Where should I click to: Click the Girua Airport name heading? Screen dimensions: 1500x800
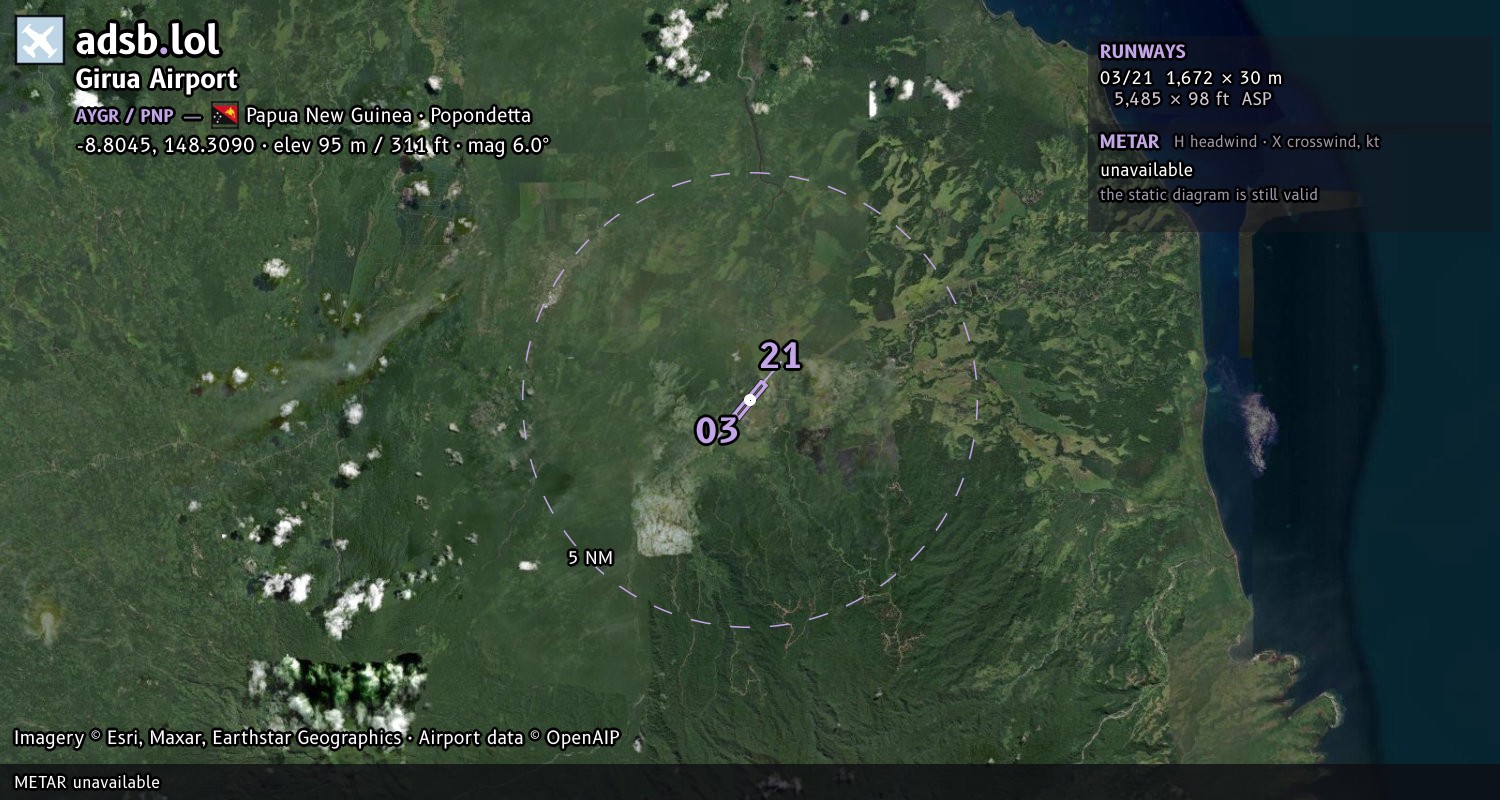[157, 80]
